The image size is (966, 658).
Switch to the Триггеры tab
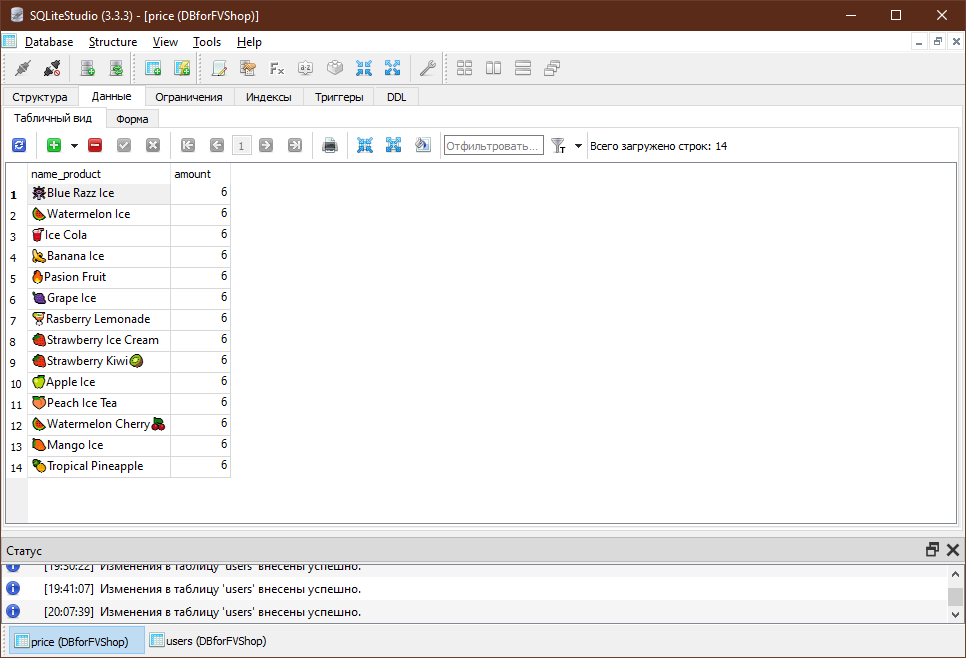coord(339,97)
